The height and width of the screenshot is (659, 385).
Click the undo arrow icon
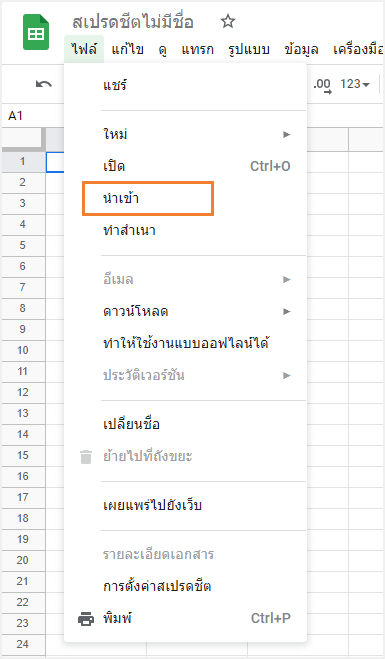pyautogui.click(x=44, y=84)
